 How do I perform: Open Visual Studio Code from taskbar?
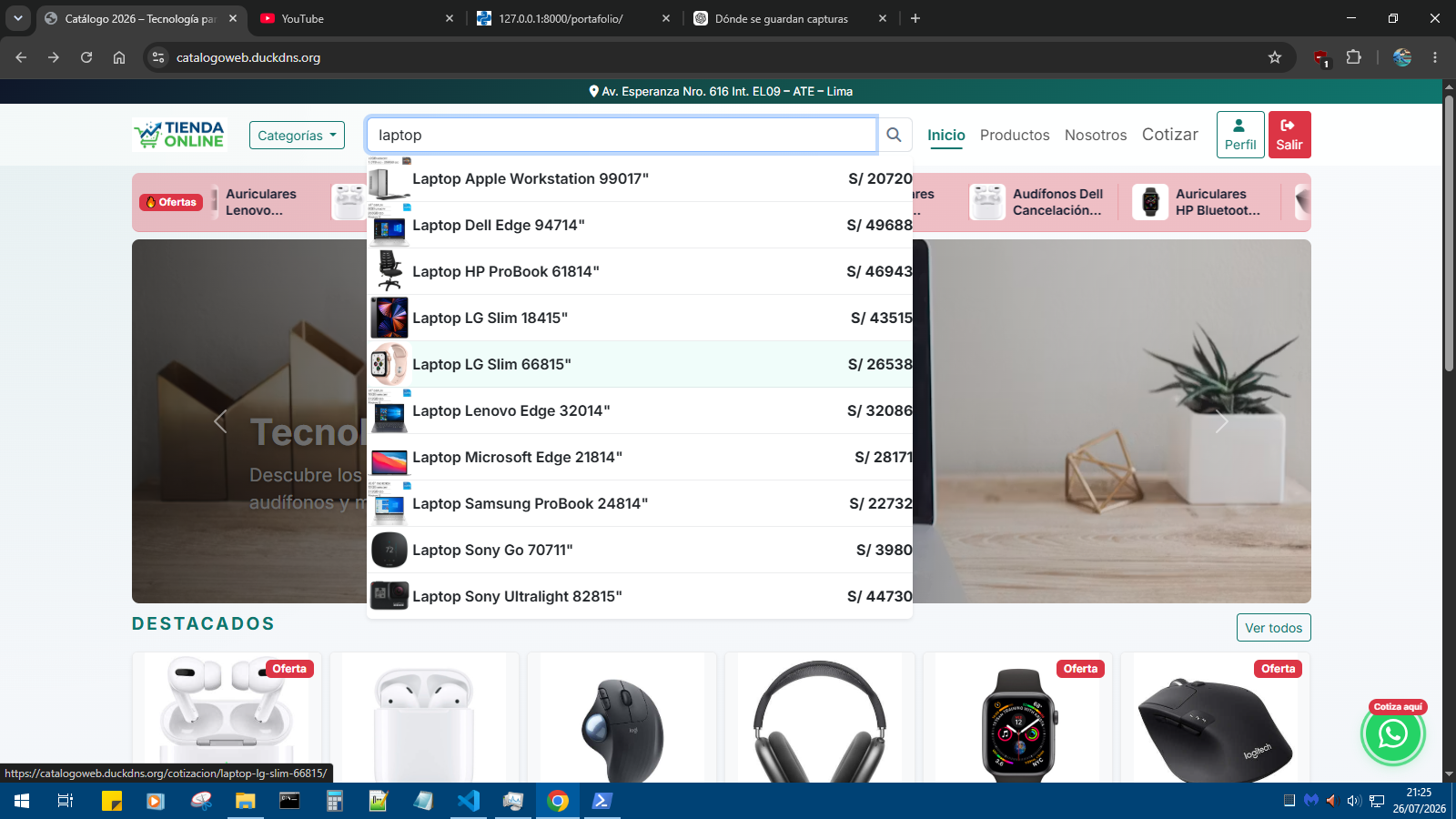(x=469, y=801)
